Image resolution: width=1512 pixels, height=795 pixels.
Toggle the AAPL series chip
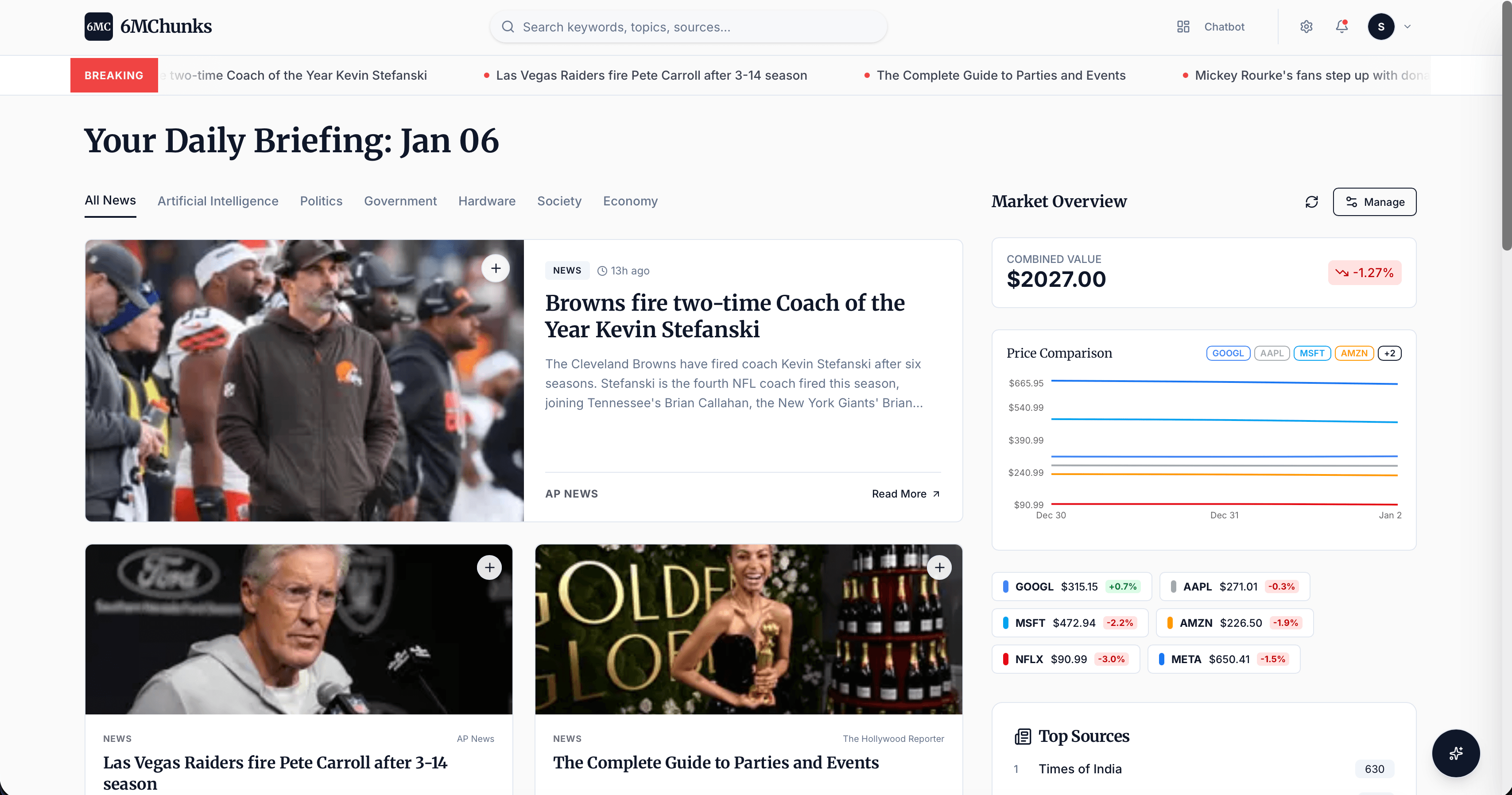coord(1272,353)
